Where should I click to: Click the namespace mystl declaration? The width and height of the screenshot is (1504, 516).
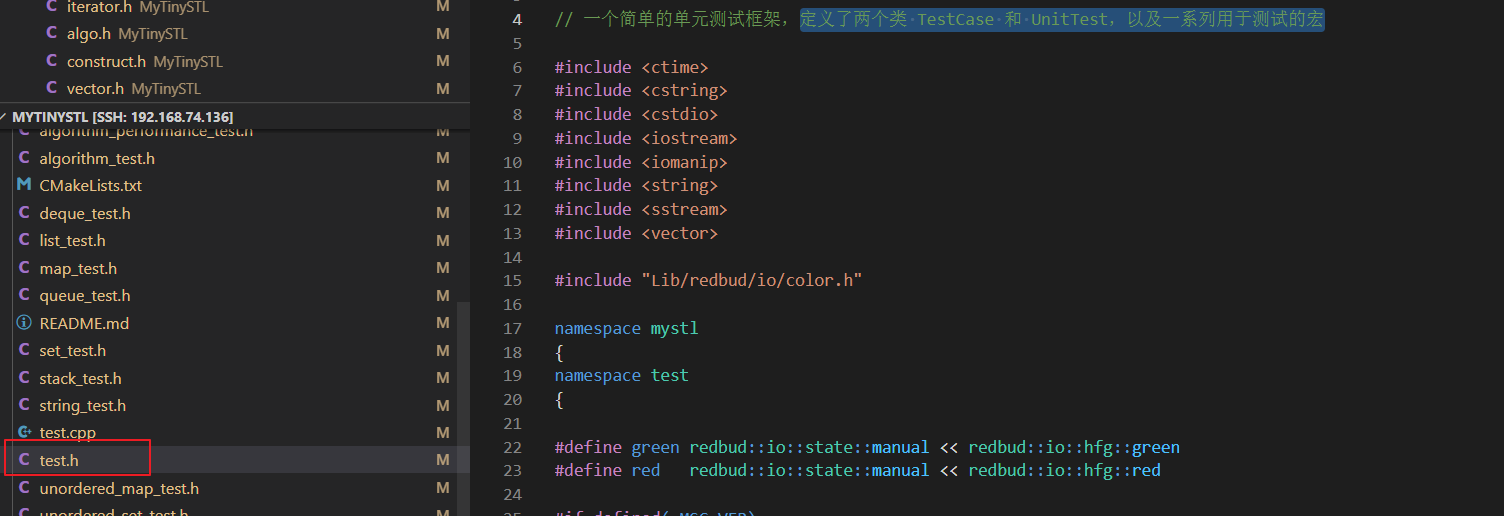(626, 328)
